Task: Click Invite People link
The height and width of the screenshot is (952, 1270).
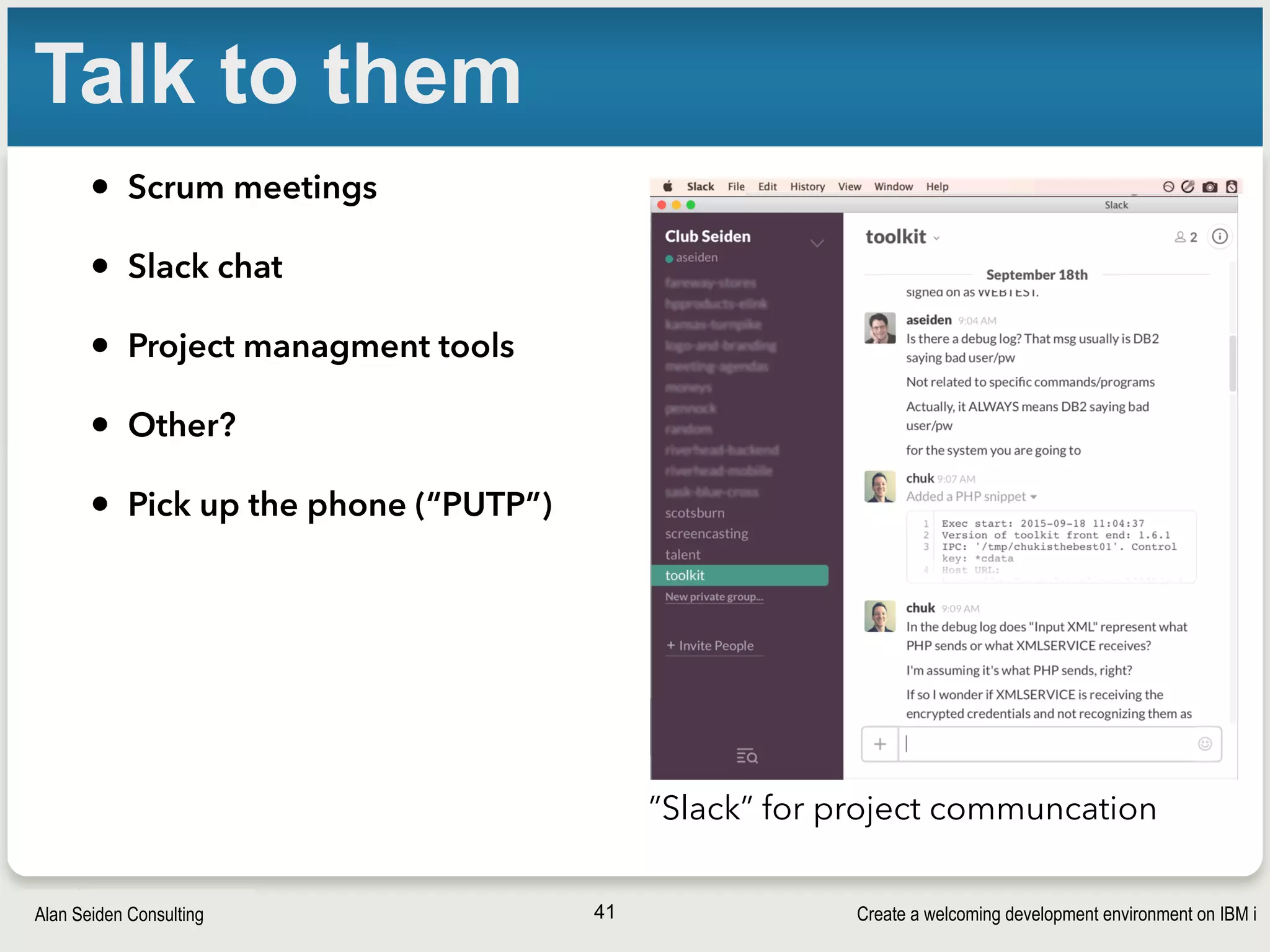Action: click(x=711, y=645)
